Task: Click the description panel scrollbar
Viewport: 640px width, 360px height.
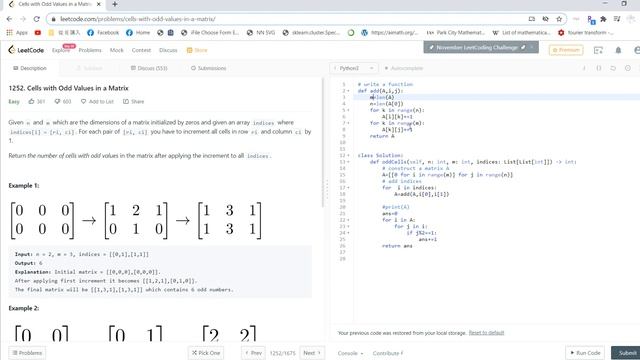Action: [x=322, y=143]
